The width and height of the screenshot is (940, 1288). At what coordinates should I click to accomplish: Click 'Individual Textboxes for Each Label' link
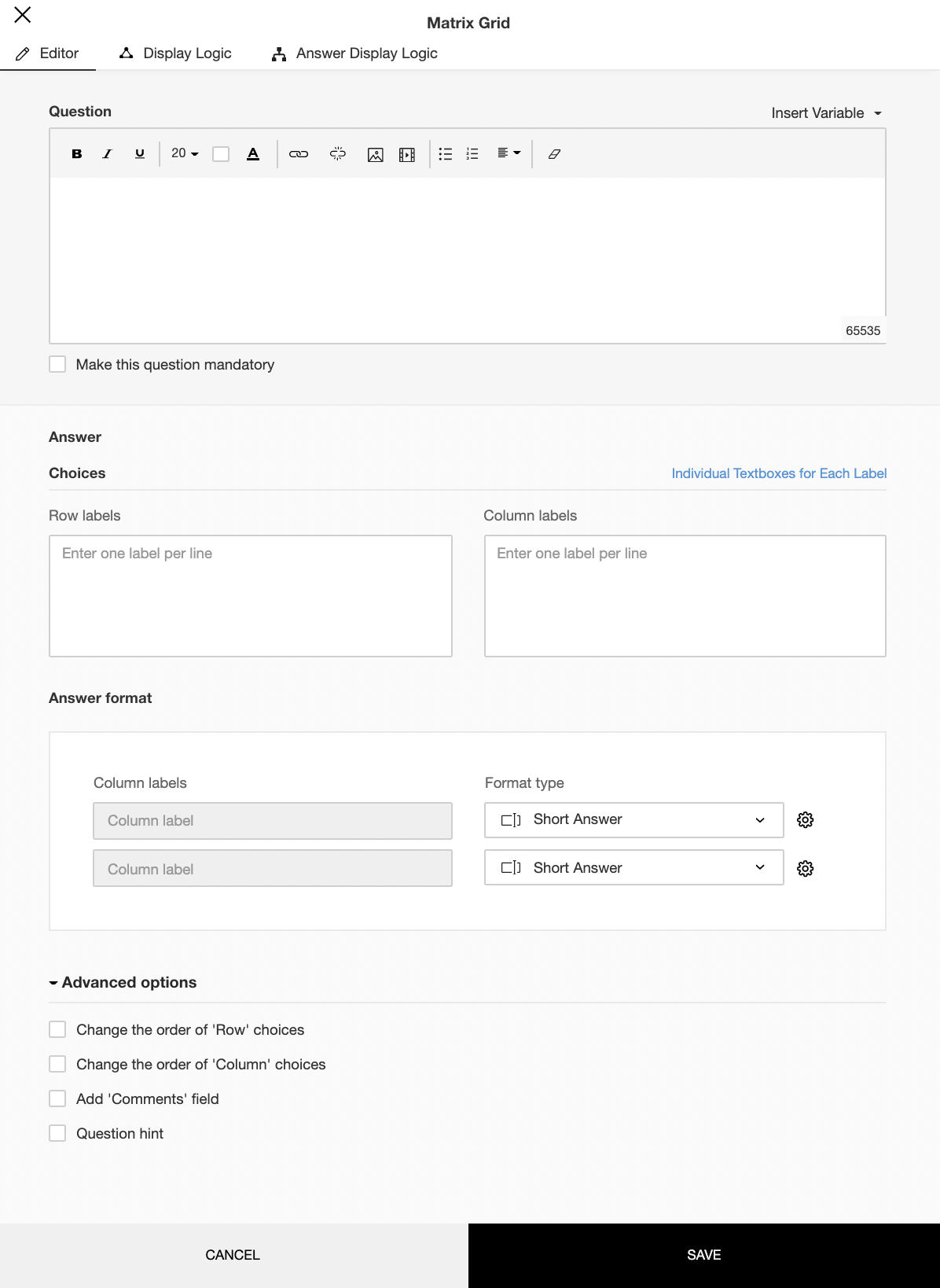pyautogui.click(x=779, y=473)
